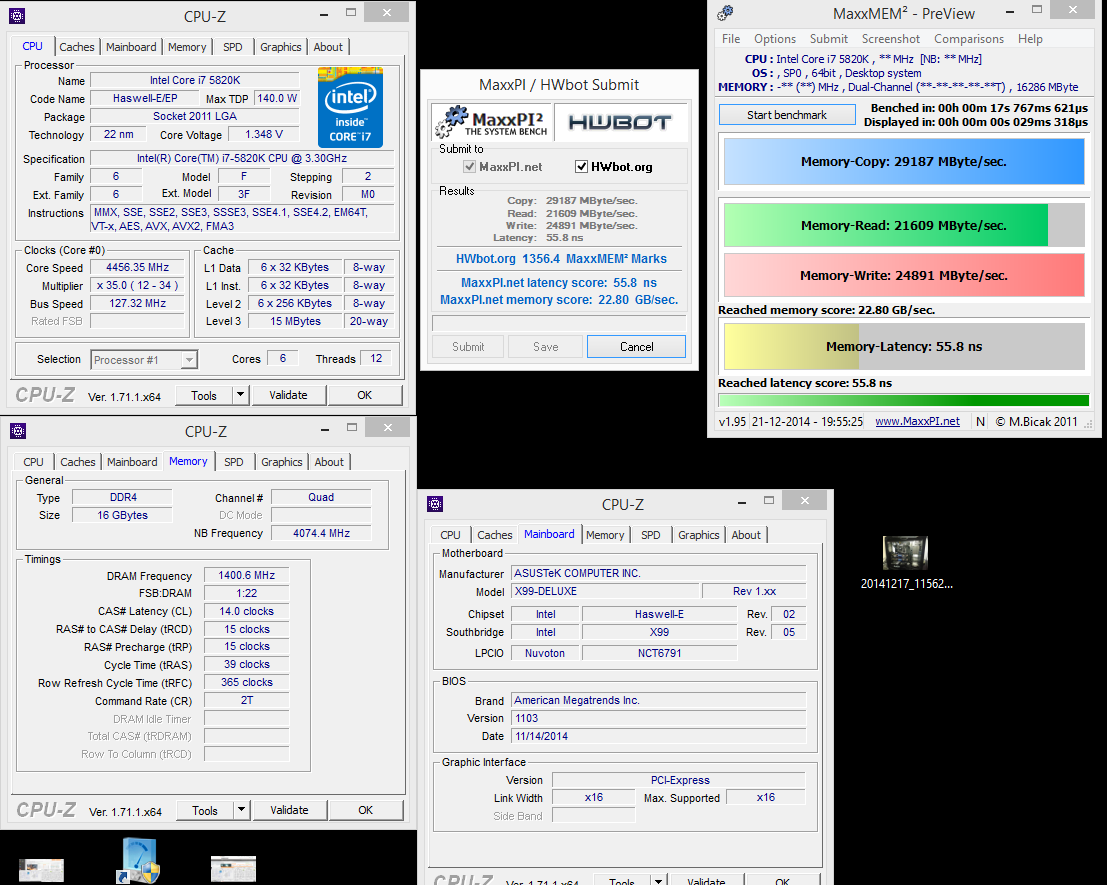The width and height of the screenshot is (1107, 885).
Task: Select Memory tab in Mainboard CPU-Z window
Action: (x=605, y=536)
